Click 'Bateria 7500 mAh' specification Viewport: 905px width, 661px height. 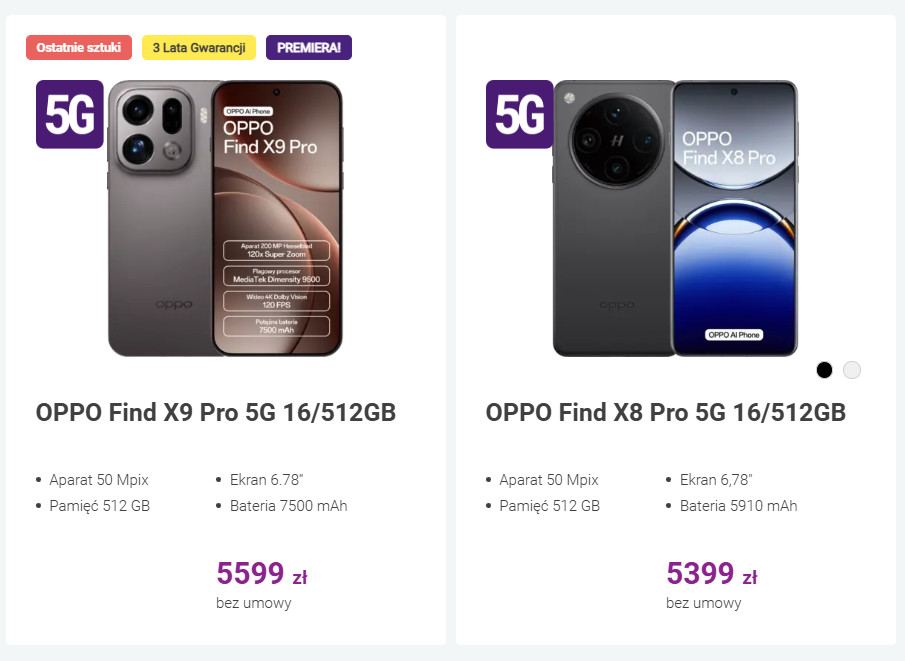click(288, 506)
